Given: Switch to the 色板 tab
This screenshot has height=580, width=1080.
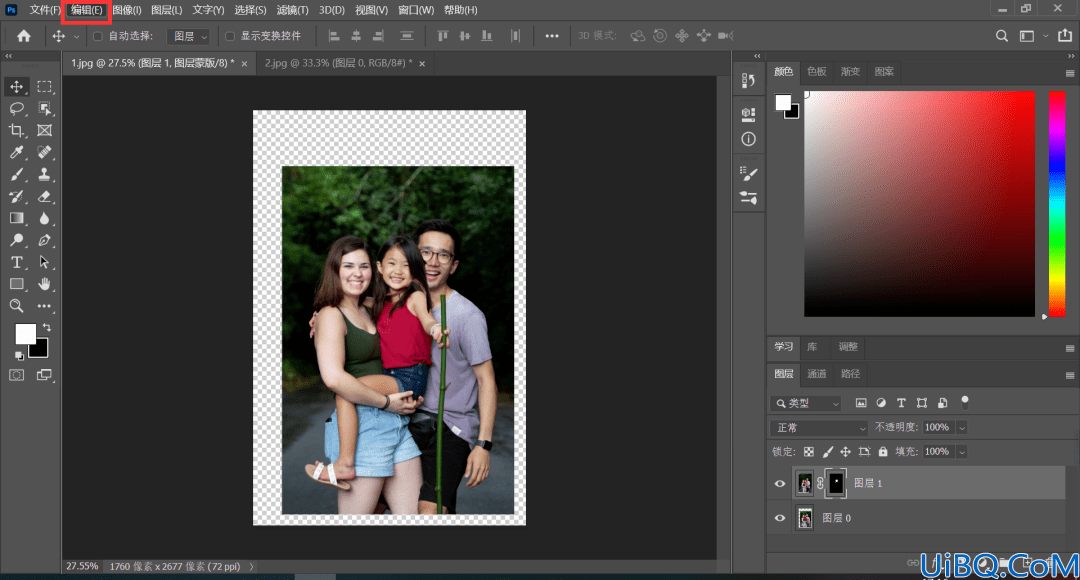Looking at the screenshot, I should [817, 72].
